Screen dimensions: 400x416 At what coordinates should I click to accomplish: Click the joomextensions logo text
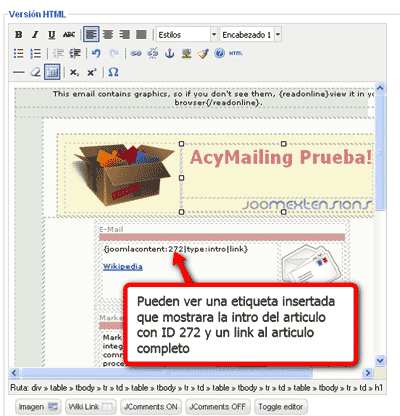click(x=307, y=204)
